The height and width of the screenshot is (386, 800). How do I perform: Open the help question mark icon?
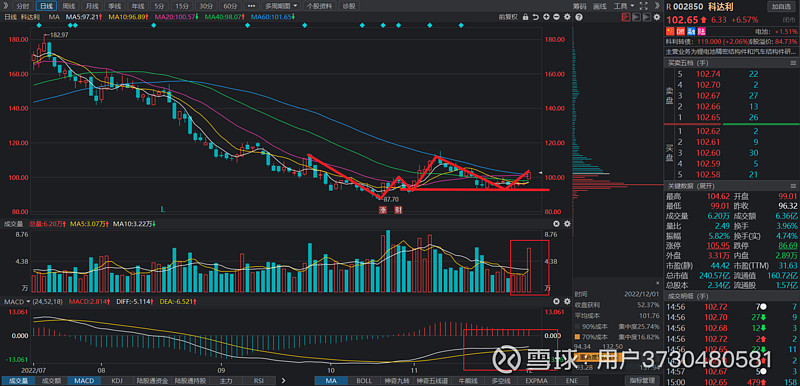(x=579, y=17)
